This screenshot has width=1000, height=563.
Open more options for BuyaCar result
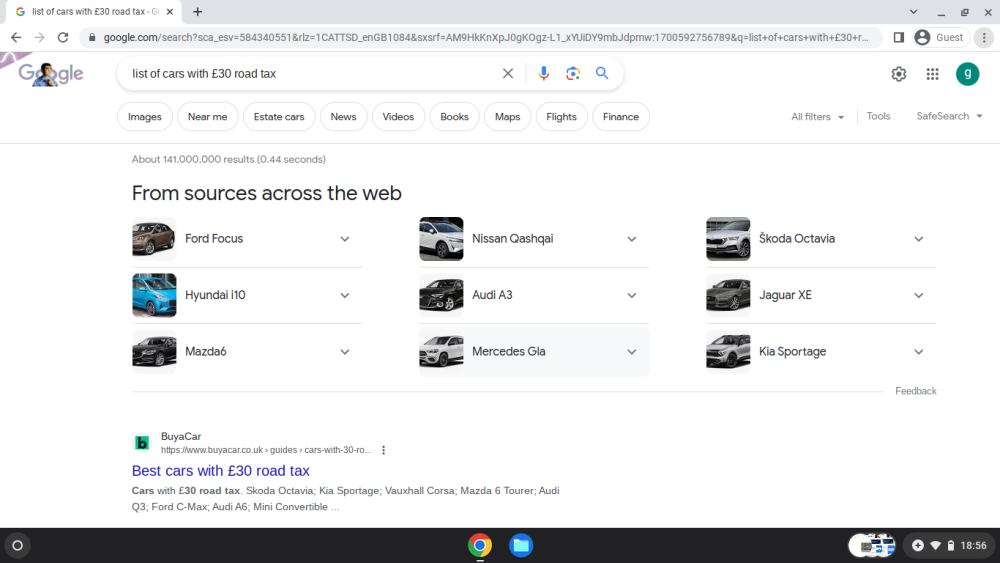[383, 450]
